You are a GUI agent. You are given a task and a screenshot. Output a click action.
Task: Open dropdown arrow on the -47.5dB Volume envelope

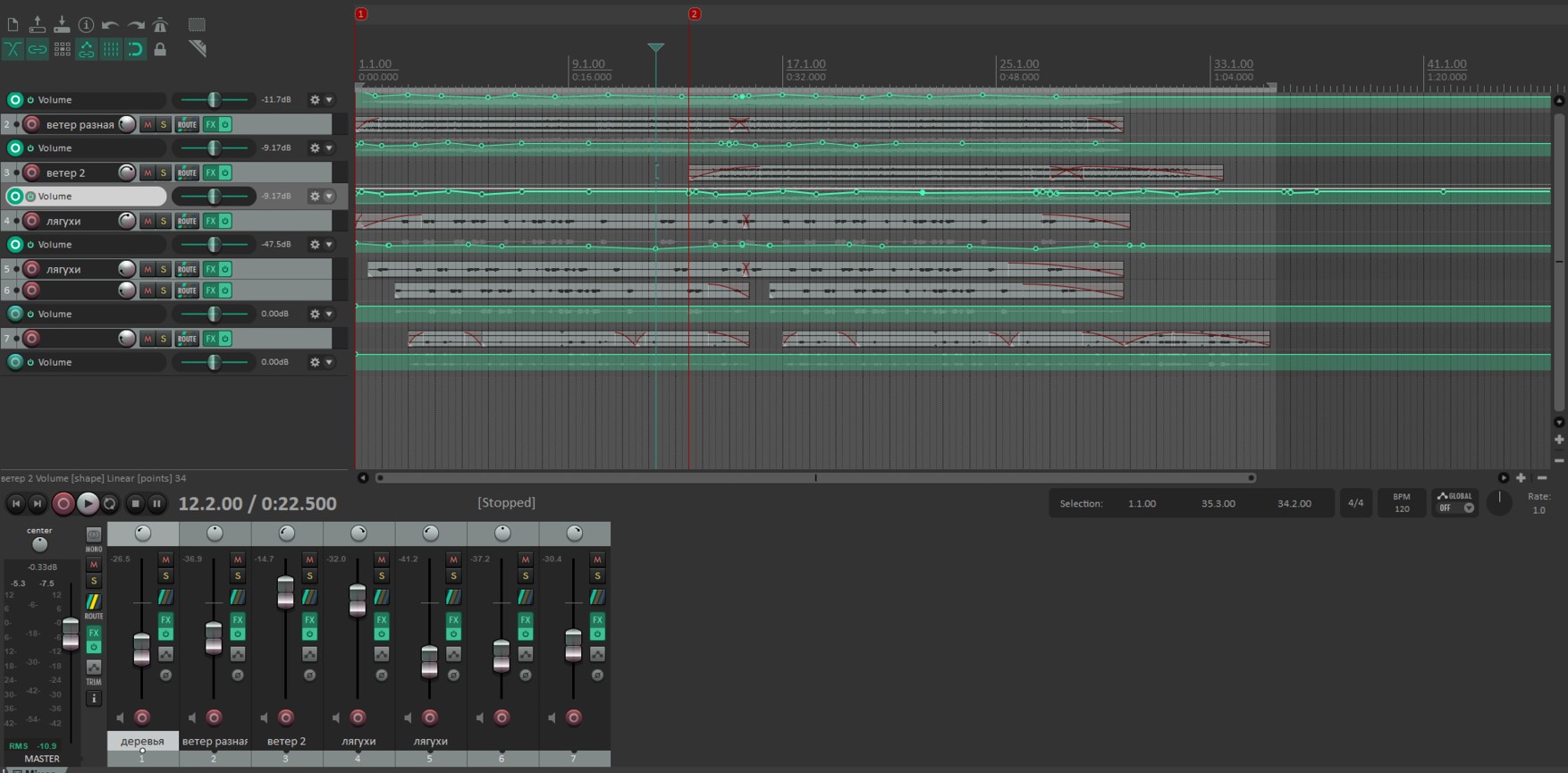pyautogui.click(x=329, y=244)
